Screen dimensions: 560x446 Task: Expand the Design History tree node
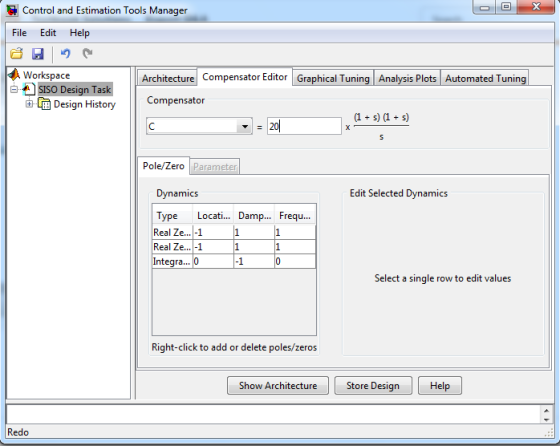[29, 104]
